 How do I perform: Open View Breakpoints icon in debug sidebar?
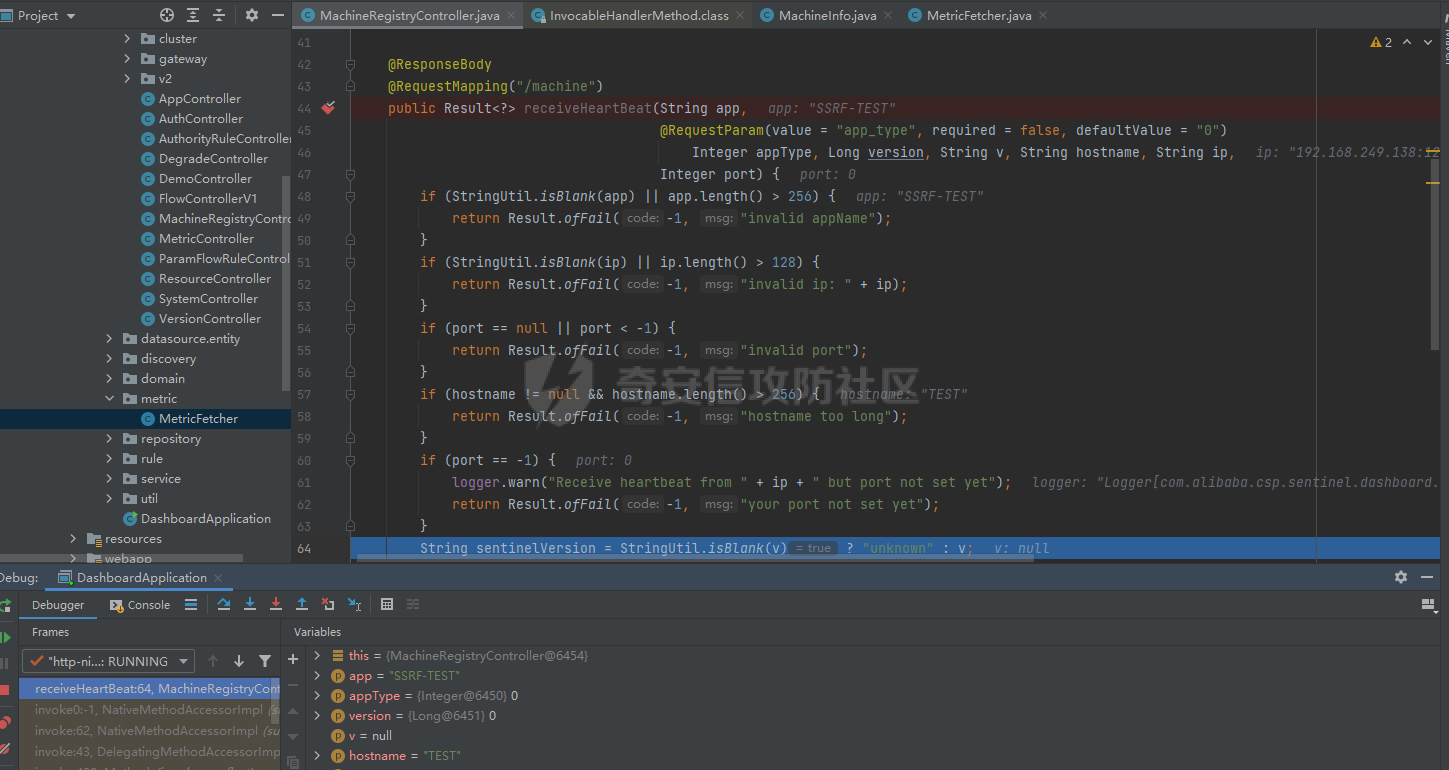click(x=5, y=722)
